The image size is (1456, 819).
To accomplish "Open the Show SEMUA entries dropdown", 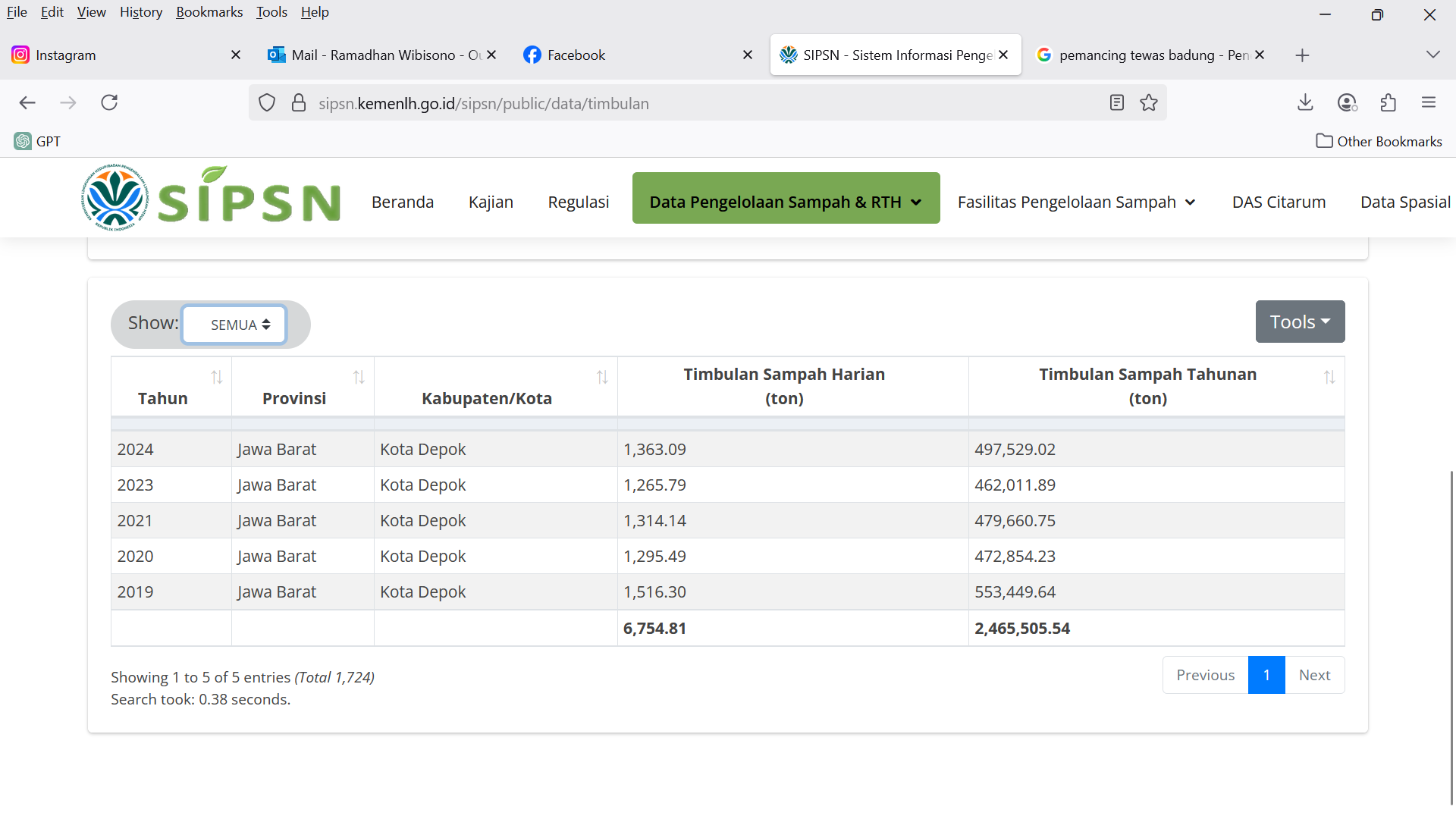I will pos(234,325).
